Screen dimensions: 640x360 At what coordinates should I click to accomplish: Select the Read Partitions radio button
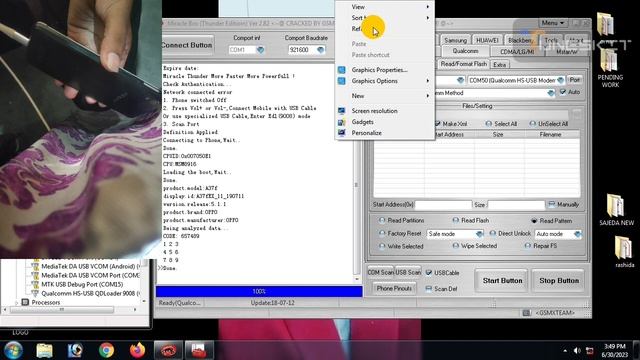pyautogui.click(x=382, y=220)
